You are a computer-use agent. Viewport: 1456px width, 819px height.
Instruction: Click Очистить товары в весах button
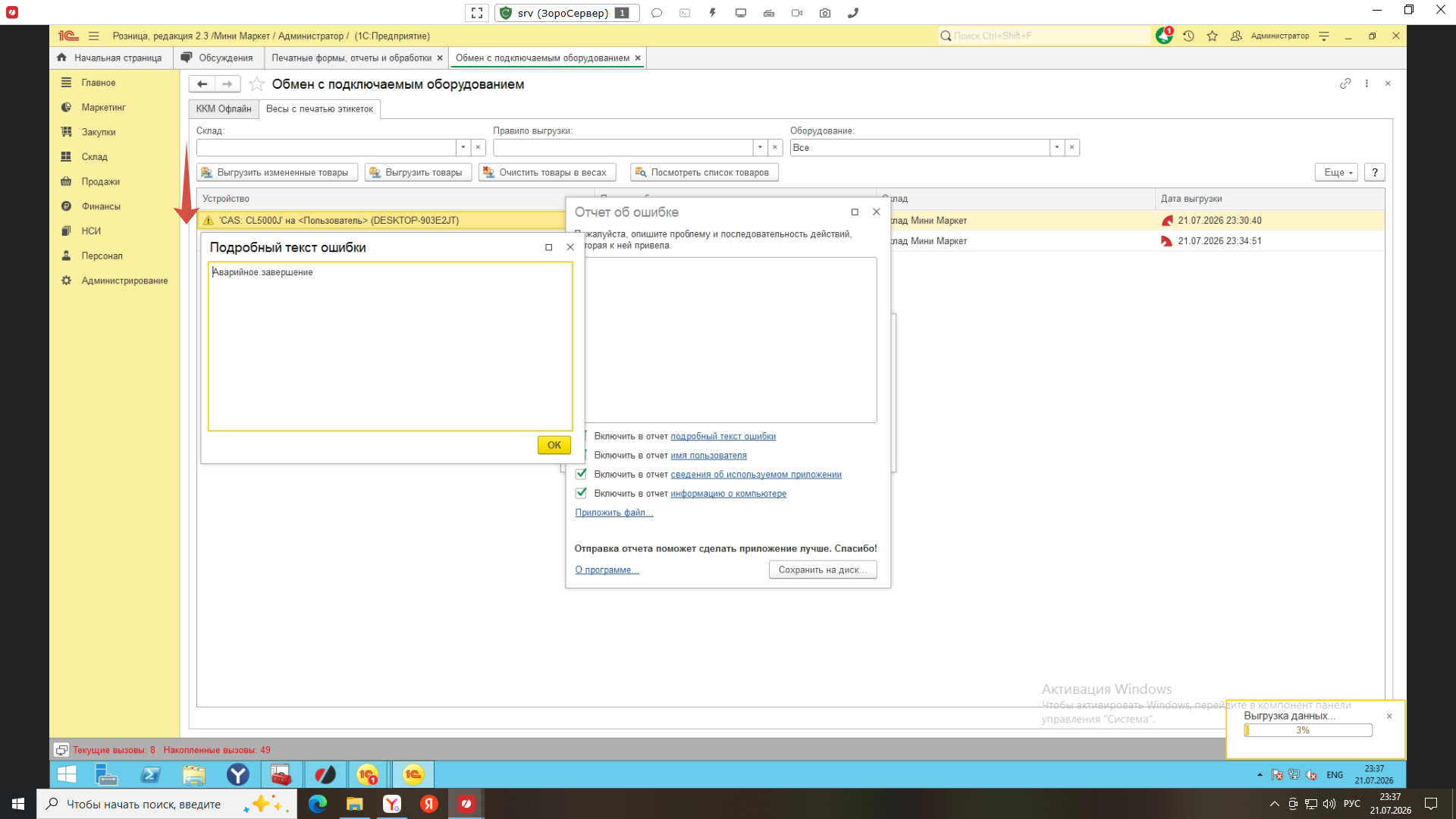547,173
